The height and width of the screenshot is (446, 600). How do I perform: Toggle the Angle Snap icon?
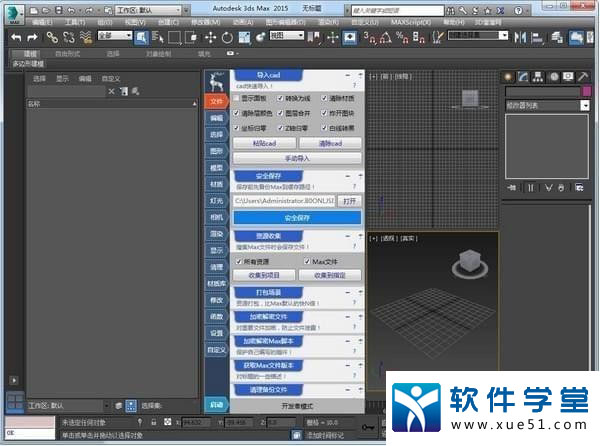pyautogui.click(x=385, y=37)
